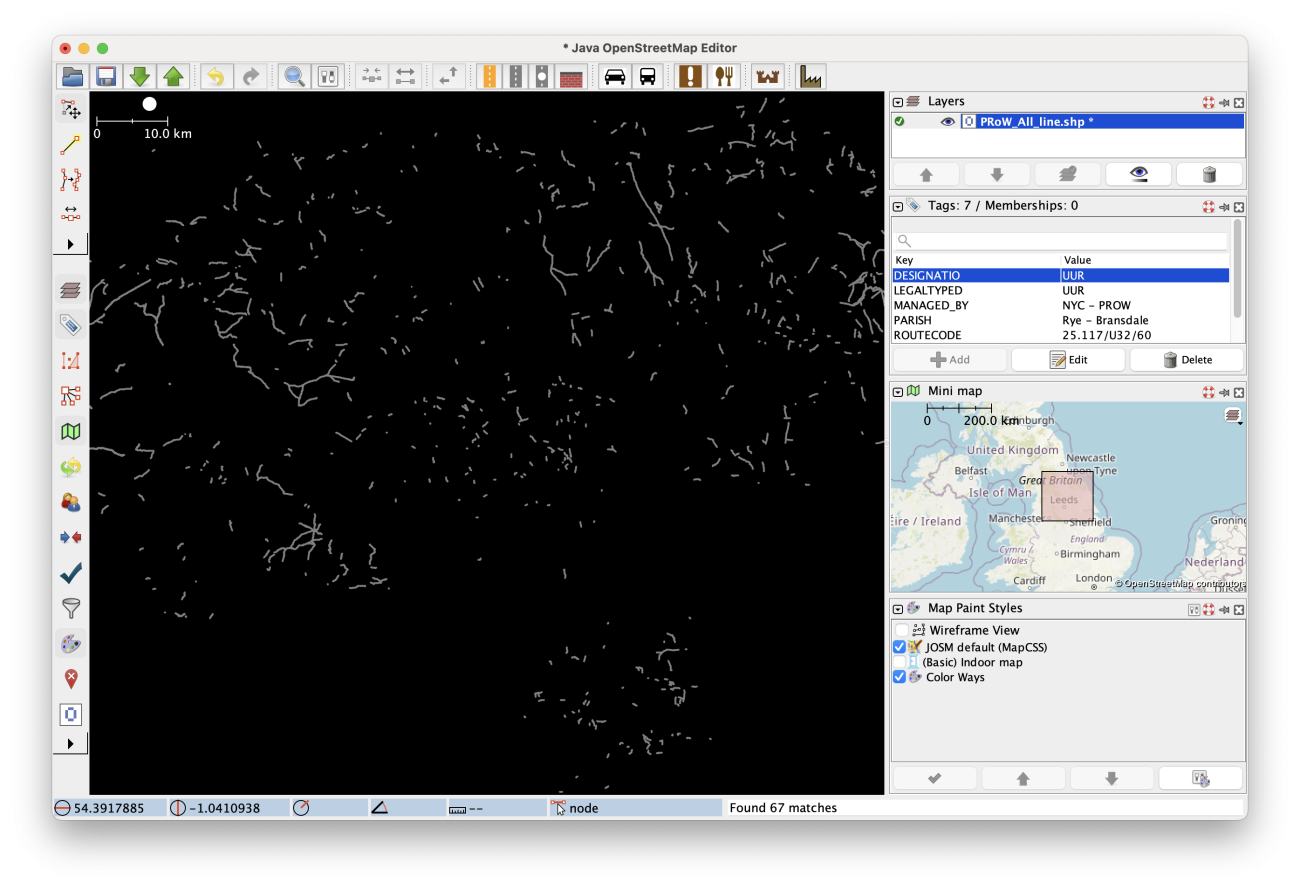Open the castle historic preset icon
The height and width of the screenshot is (889, 1300).
[x=768, y=76]
